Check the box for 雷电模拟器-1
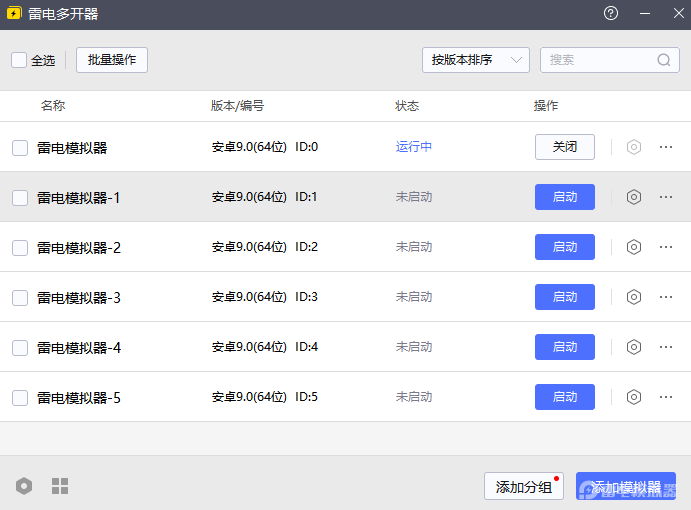691x510 pixels. click(x=20, y=198)
